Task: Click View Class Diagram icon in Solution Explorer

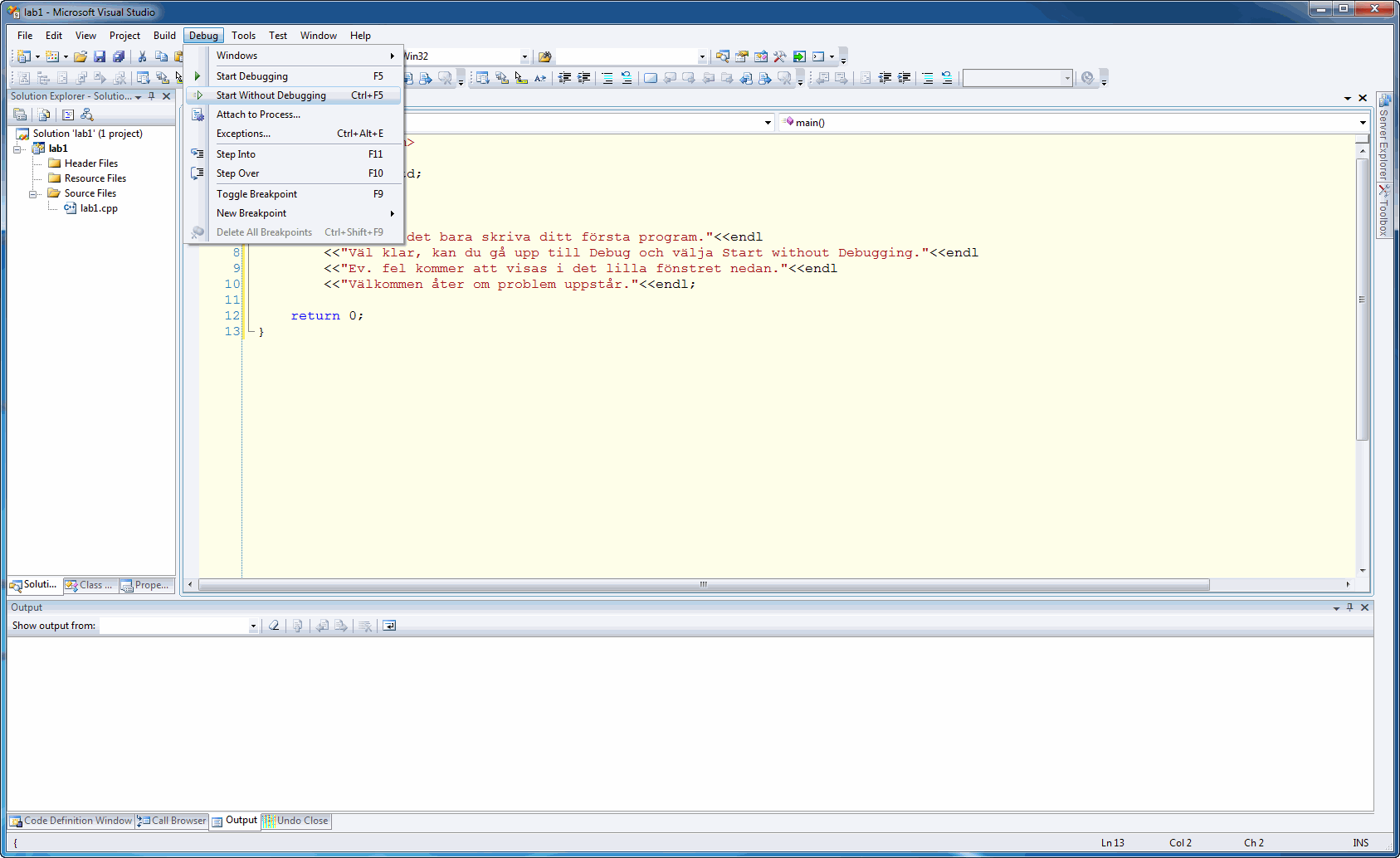Action: coord(87,115)
